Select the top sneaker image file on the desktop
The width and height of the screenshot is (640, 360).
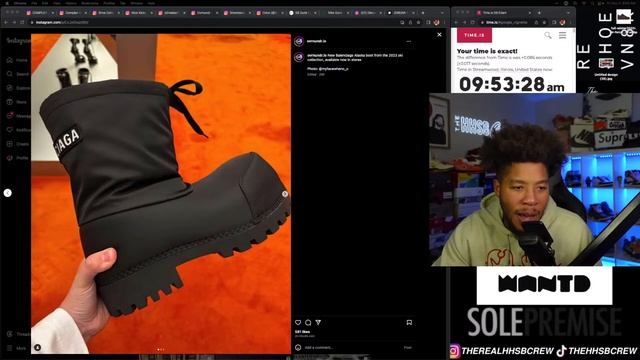pyautogui.click(x=624, y=22)
